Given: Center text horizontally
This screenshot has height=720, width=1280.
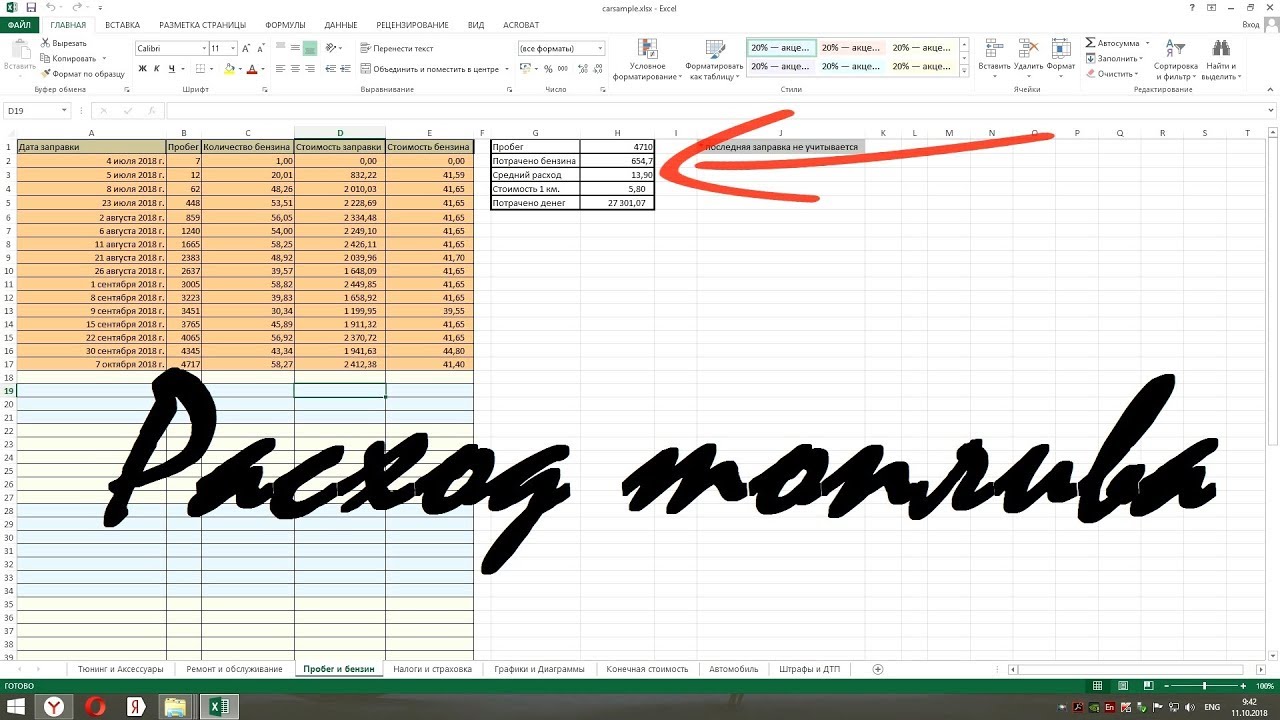Looking at the screenshot, I should [295, 69].
